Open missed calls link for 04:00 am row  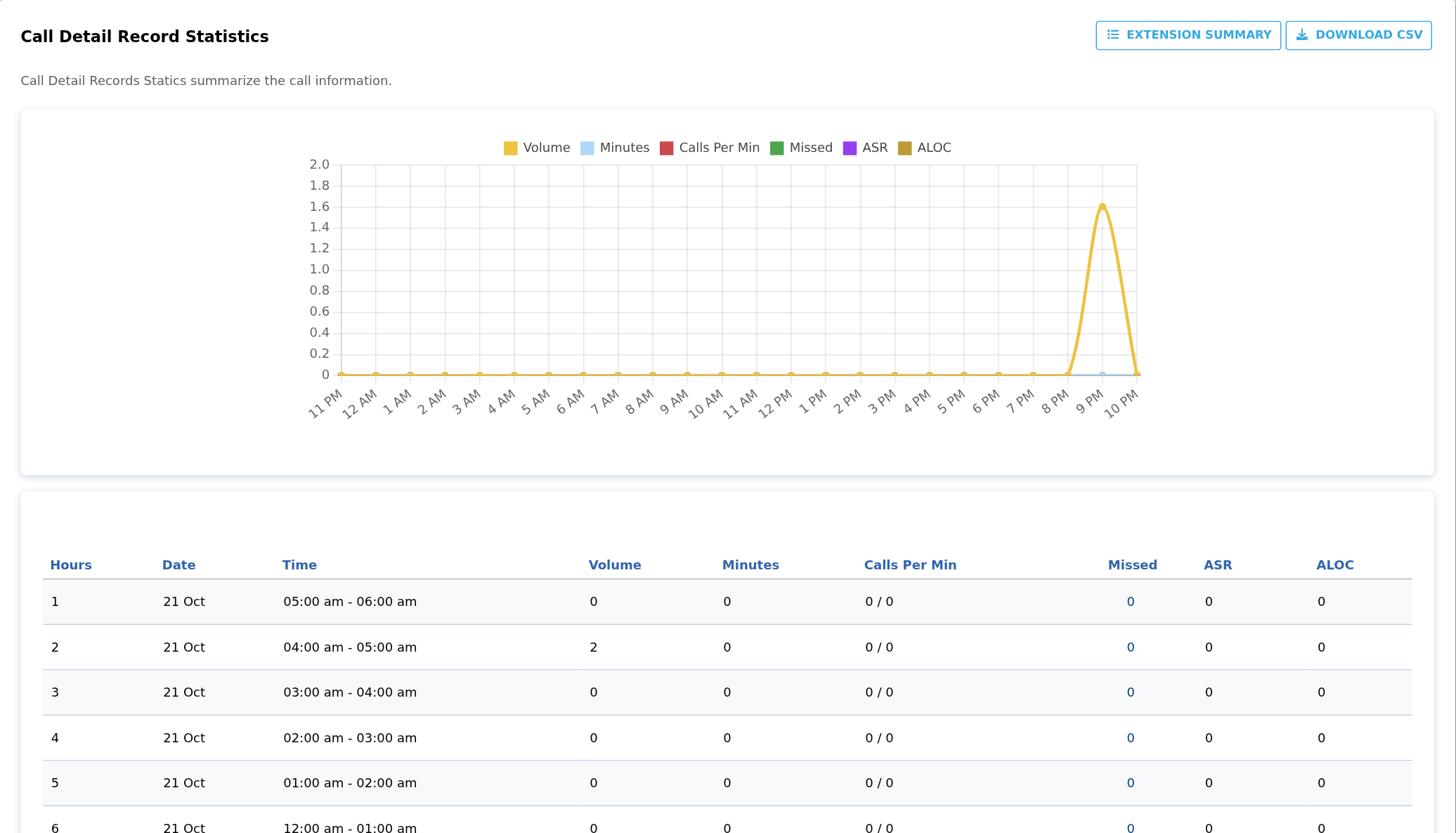1131,647
